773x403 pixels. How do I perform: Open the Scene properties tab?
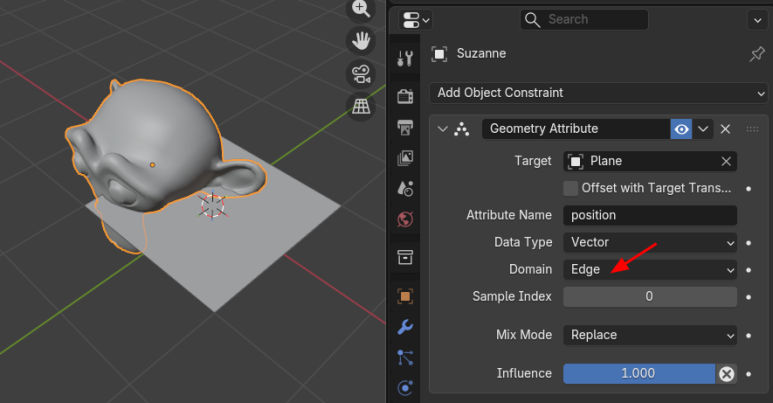405,188
